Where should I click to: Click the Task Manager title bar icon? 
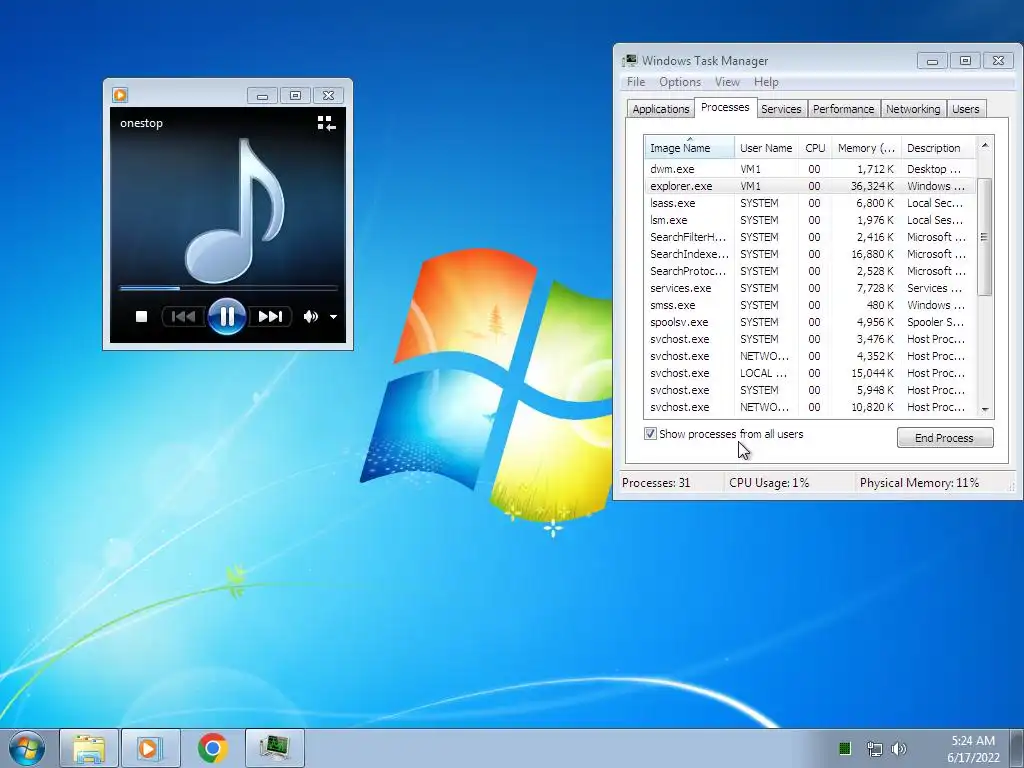(x=630, y=61)
